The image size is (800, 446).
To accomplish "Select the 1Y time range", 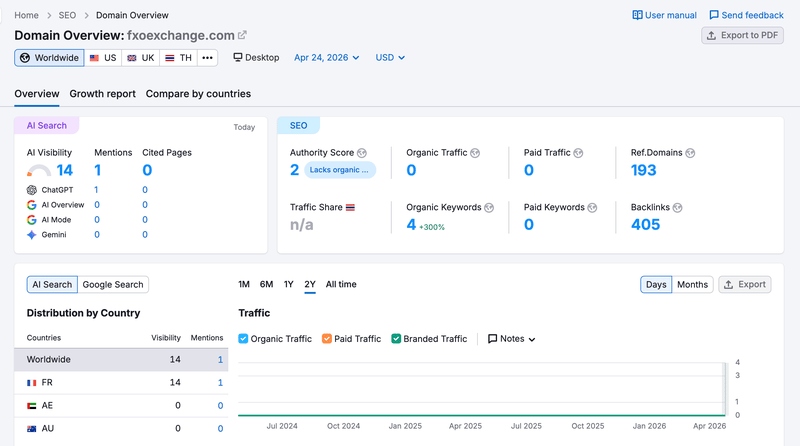I will (289, 284).
